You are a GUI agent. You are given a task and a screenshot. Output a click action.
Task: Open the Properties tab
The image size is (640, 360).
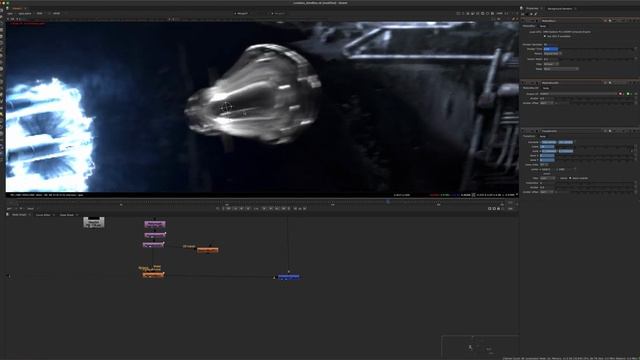tap(532, 8)
